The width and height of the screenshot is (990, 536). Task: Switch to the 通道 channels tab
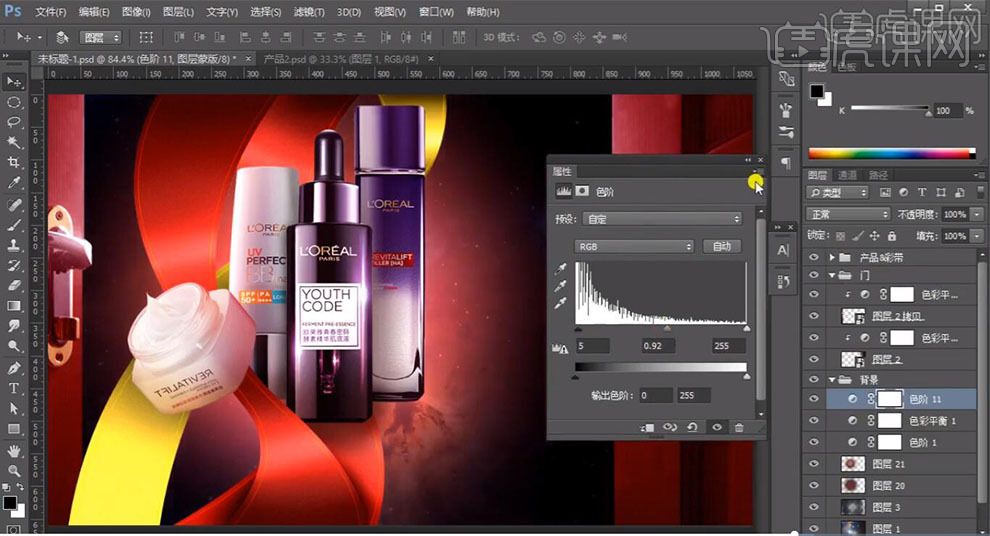click(848, 175)
